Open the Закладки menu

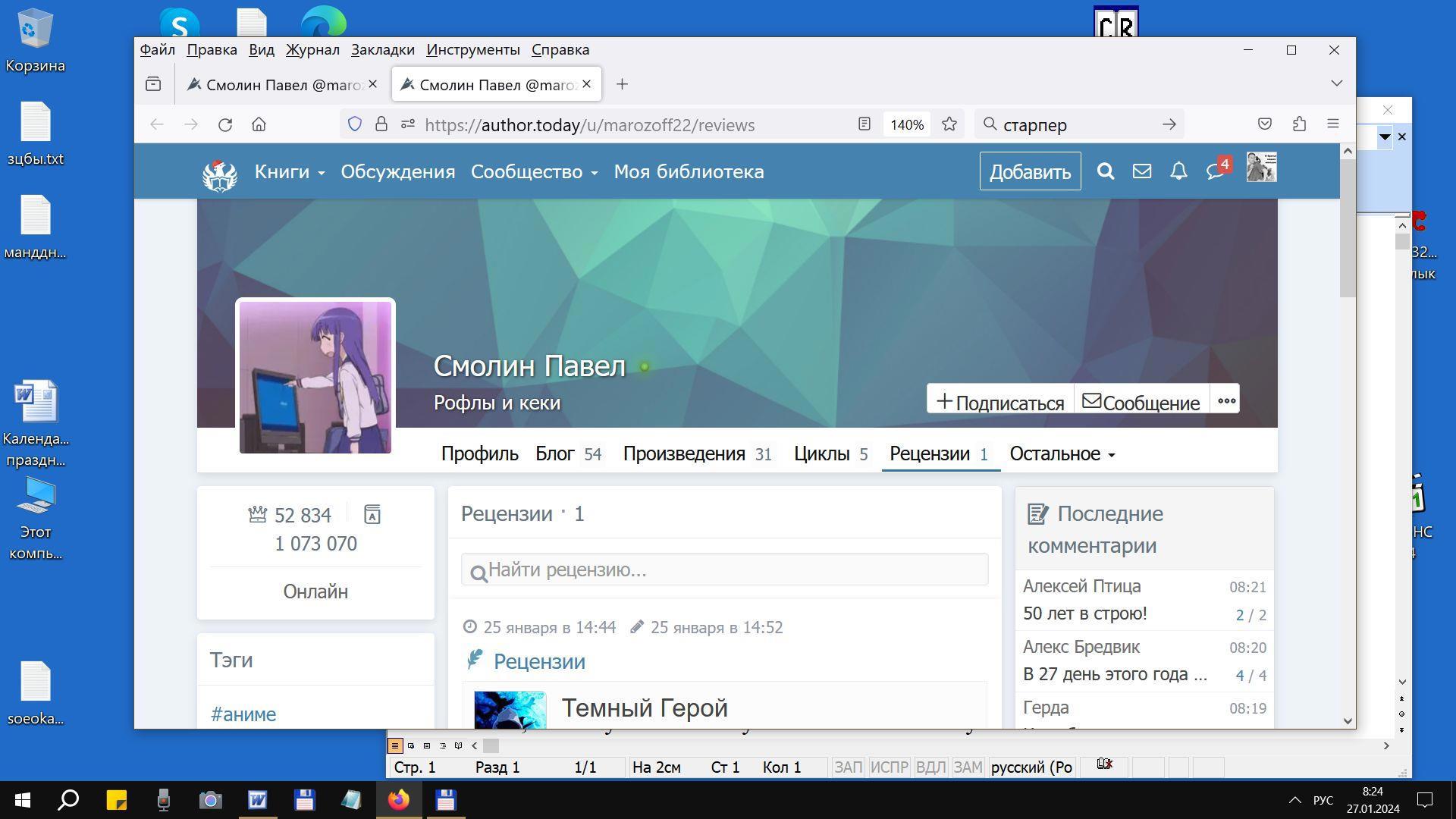tap(382, 50)
